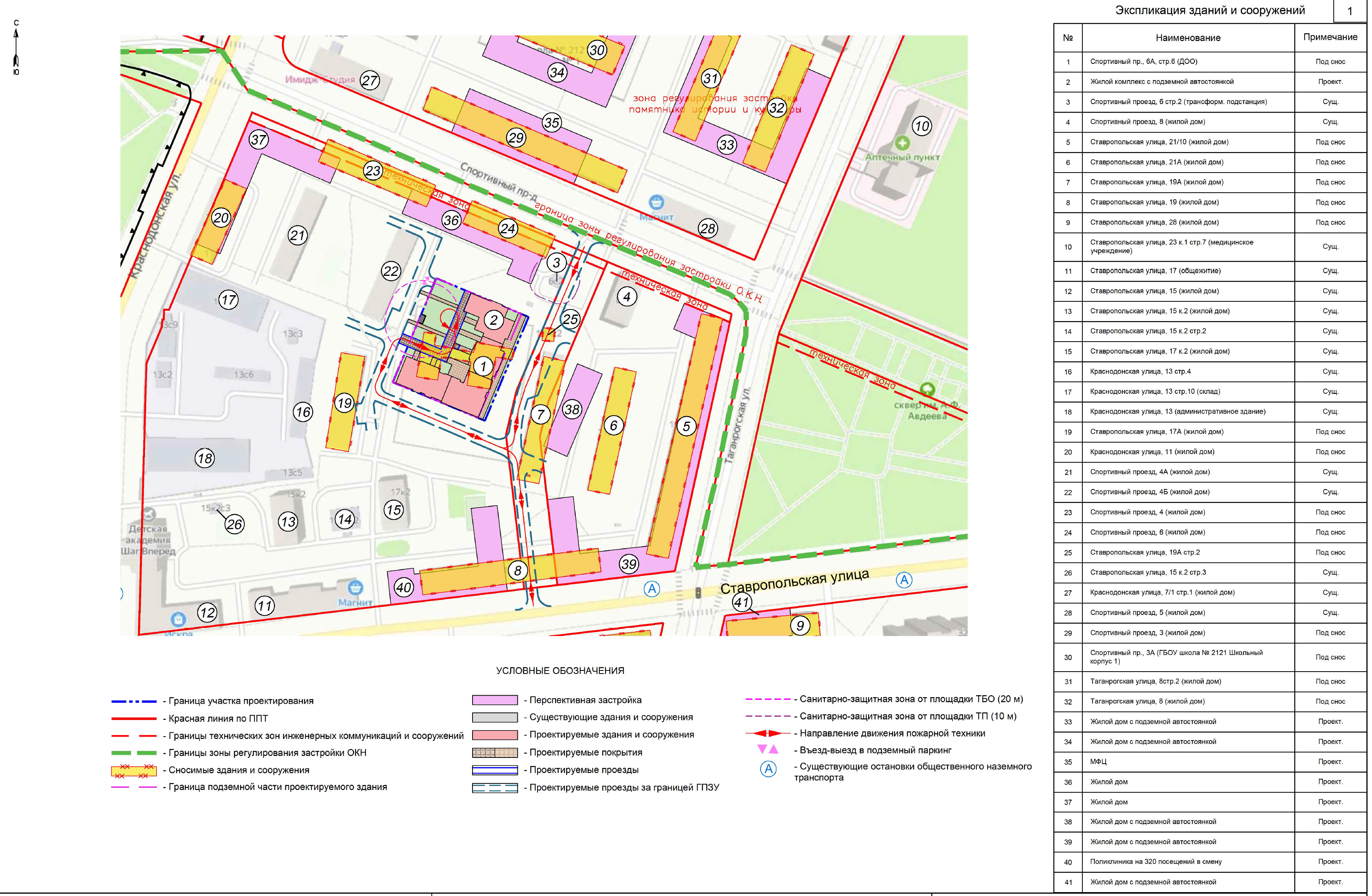1372x896 pixels.
Task: Click row Краснодонская улица, 13 (административное здание)
Action: coord(1210,412)
